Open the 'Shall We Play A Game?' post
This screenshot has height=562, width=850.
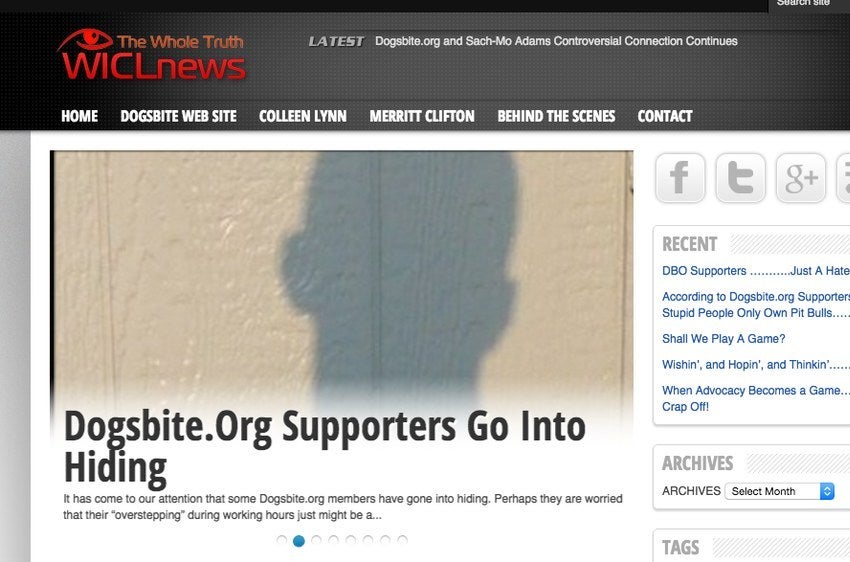point(723,339)
